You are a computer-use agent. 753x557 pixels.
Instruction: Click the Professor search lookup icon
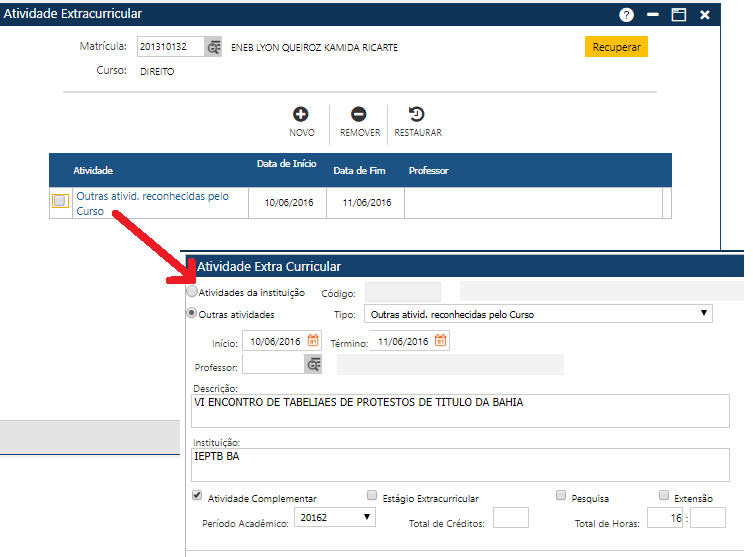pyautogui.click(x=314, y=366)
